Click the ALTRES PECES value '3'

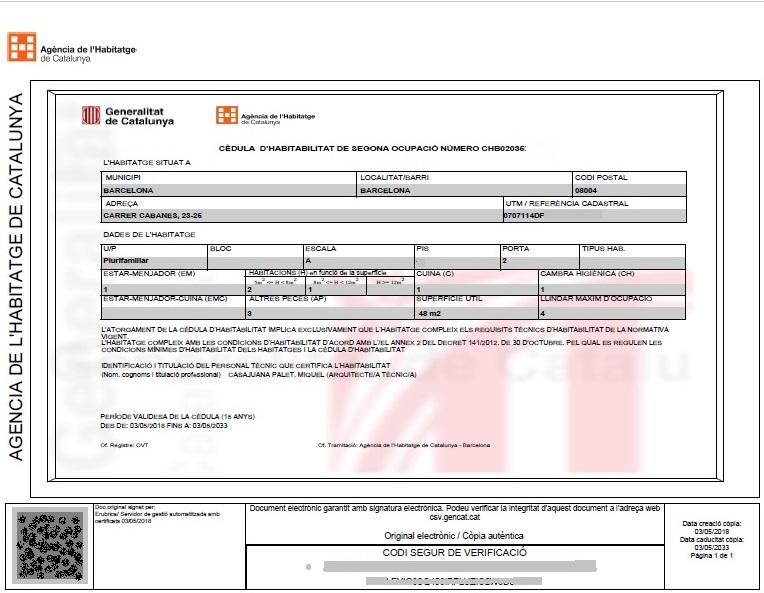(x=250, y=313)
